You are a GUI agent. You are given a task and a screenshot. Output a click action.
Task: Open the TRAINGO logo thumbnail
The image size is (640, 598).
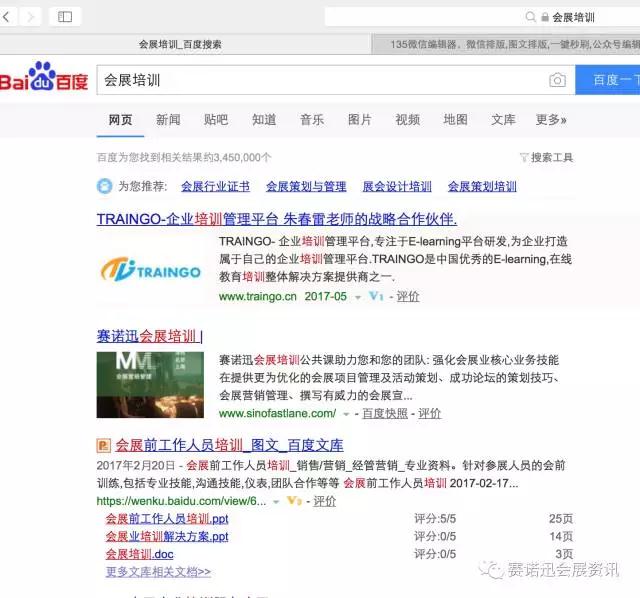click(x=150, y=269)
